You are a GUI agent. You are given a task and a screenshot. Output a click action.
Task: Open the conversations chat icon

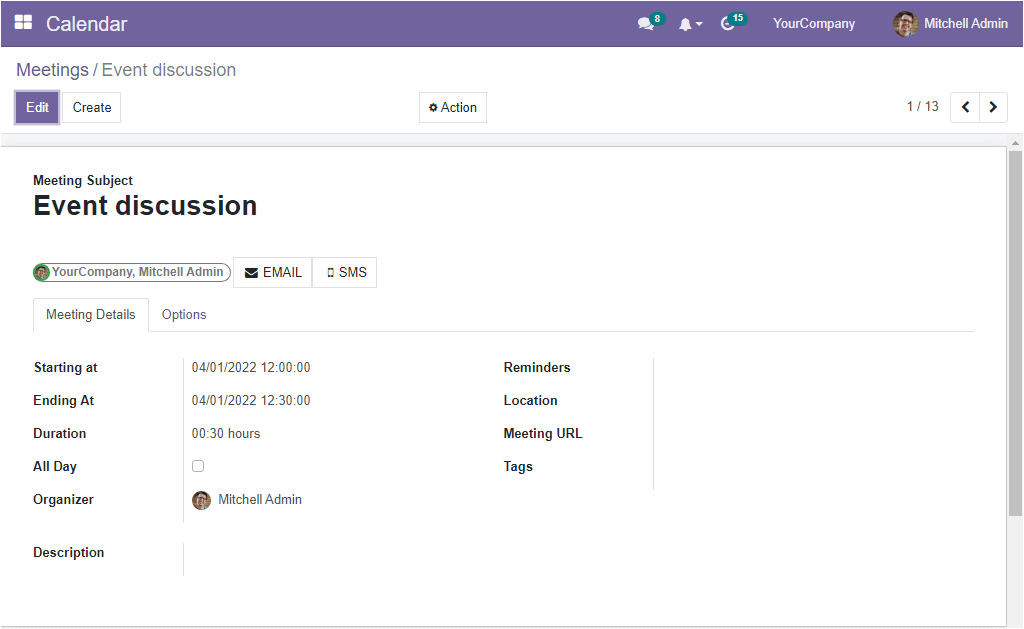[646, 24]
